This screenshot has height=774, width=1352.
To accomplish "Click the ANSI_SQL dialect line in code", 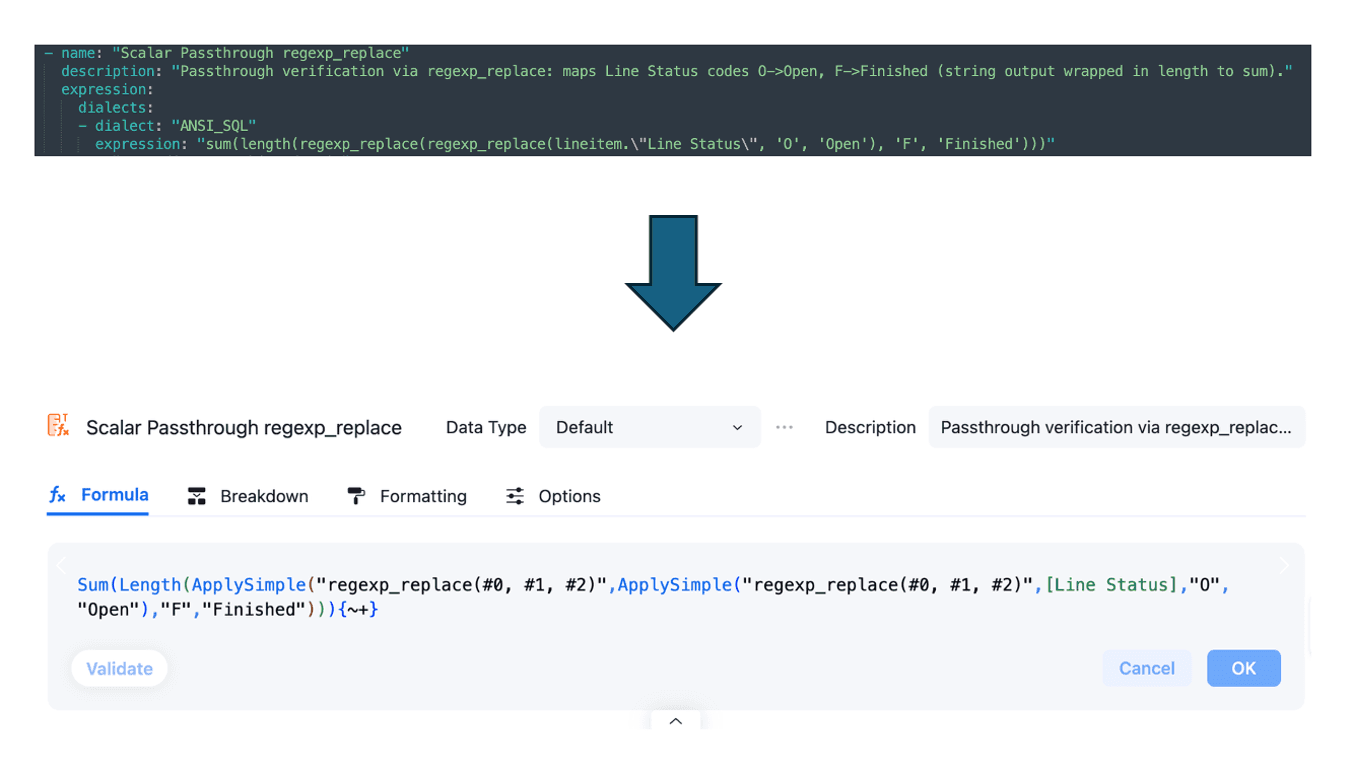I will tap(167, 126).
